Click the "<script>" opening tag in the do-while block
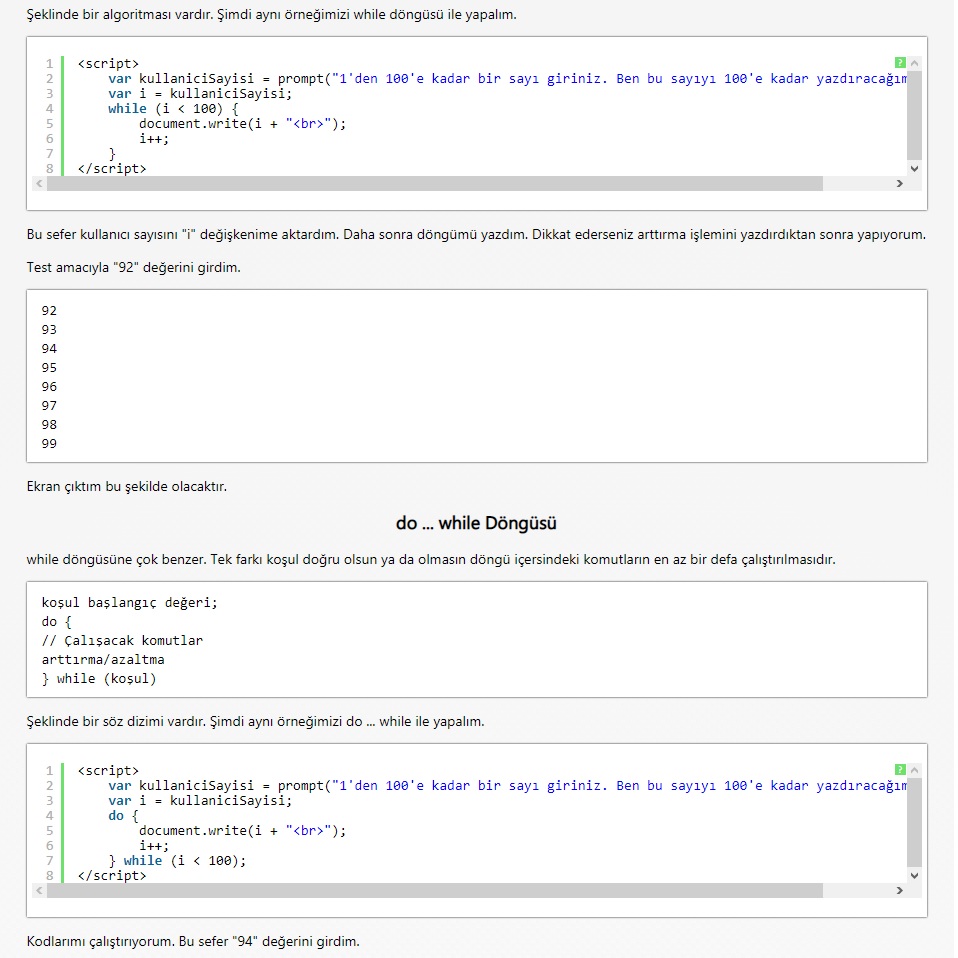Image resolution: width=958 pixels, height=958 pixels. click(108, 770)
